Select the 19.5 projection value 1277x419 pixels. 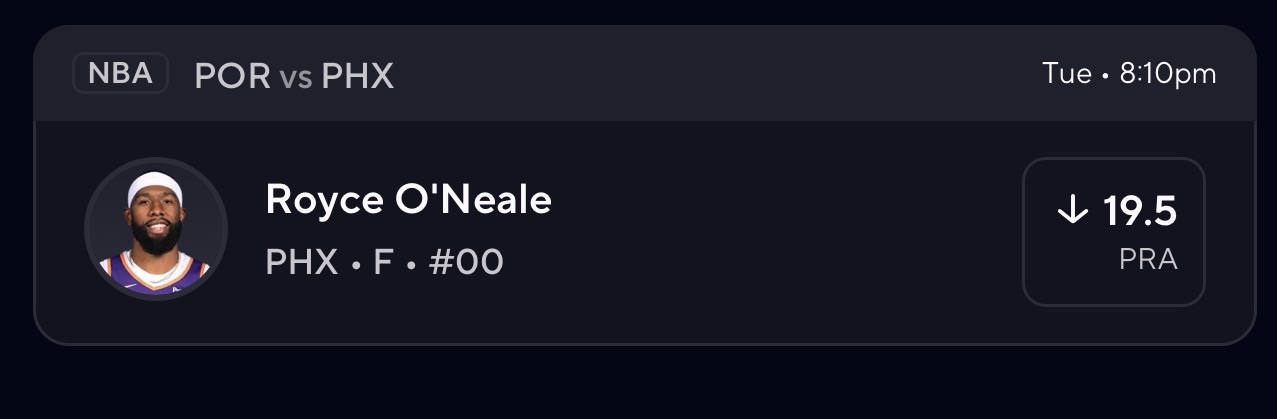click(1140, 211)
